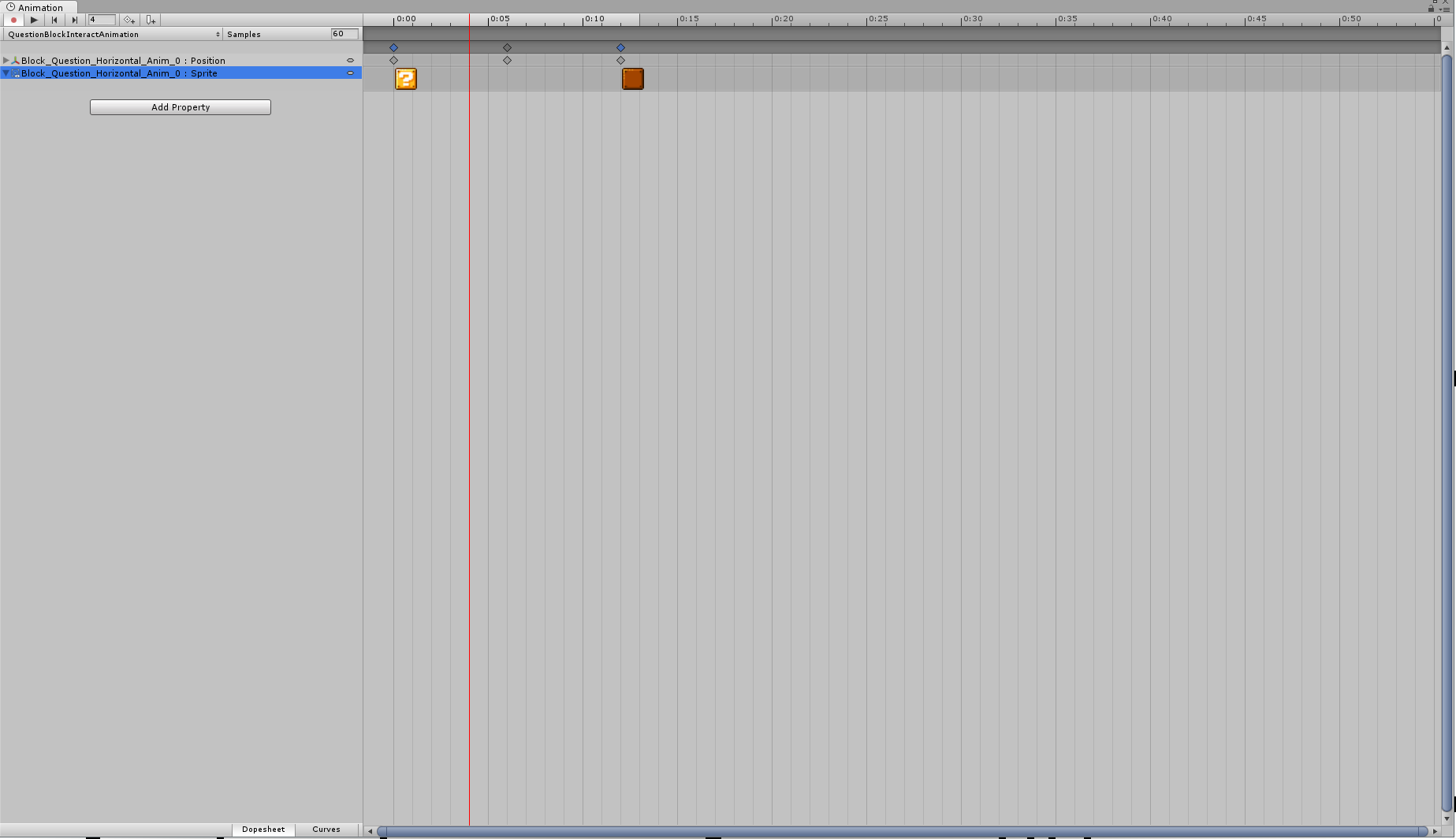Toggle the red record button
The height and width of the screenshot is (839, 1456).
[x=13, y=20]
